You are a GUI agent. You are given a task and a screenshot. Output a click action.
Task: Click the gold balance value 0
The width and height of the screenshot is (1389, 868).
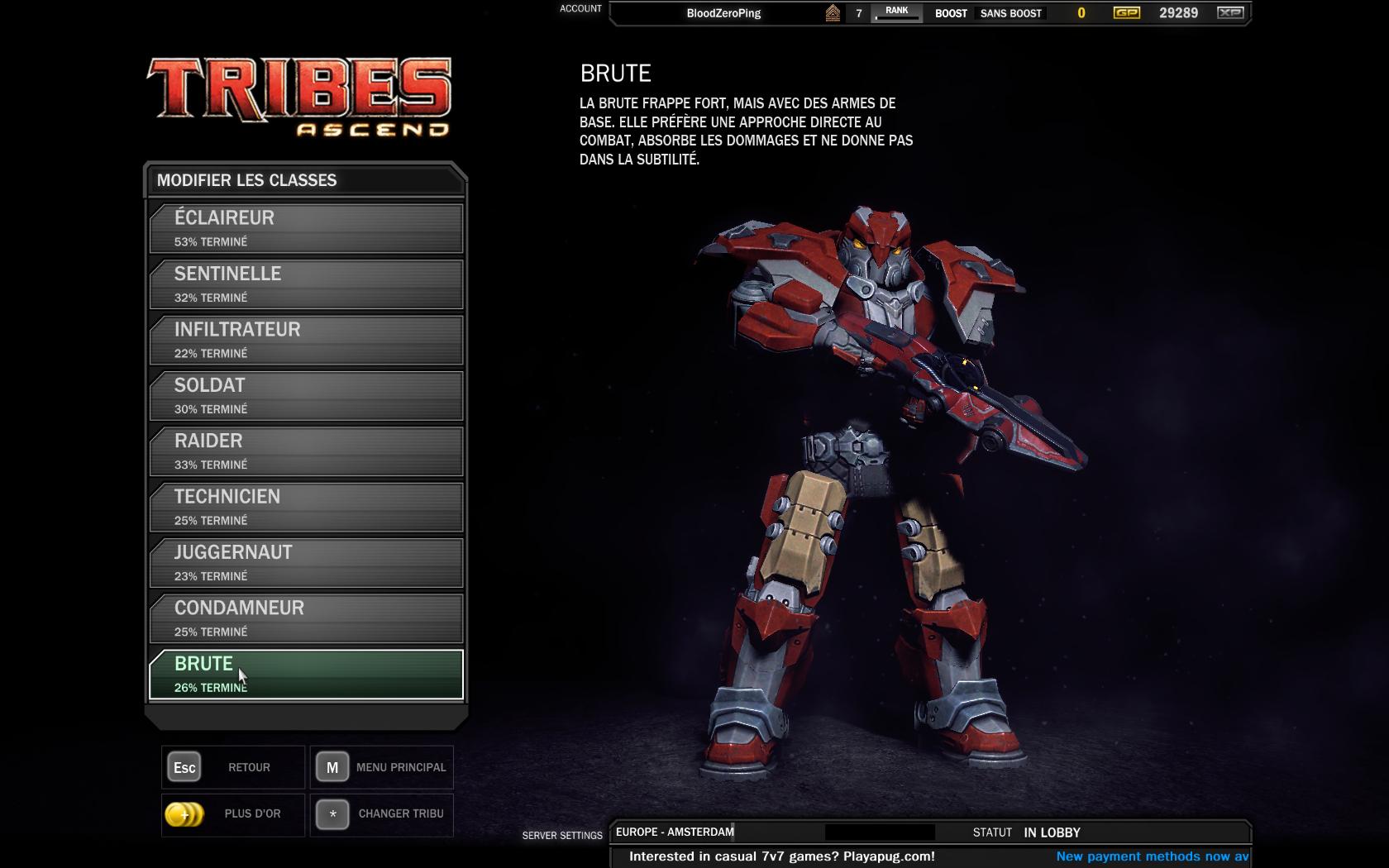tap(1081, 13)
